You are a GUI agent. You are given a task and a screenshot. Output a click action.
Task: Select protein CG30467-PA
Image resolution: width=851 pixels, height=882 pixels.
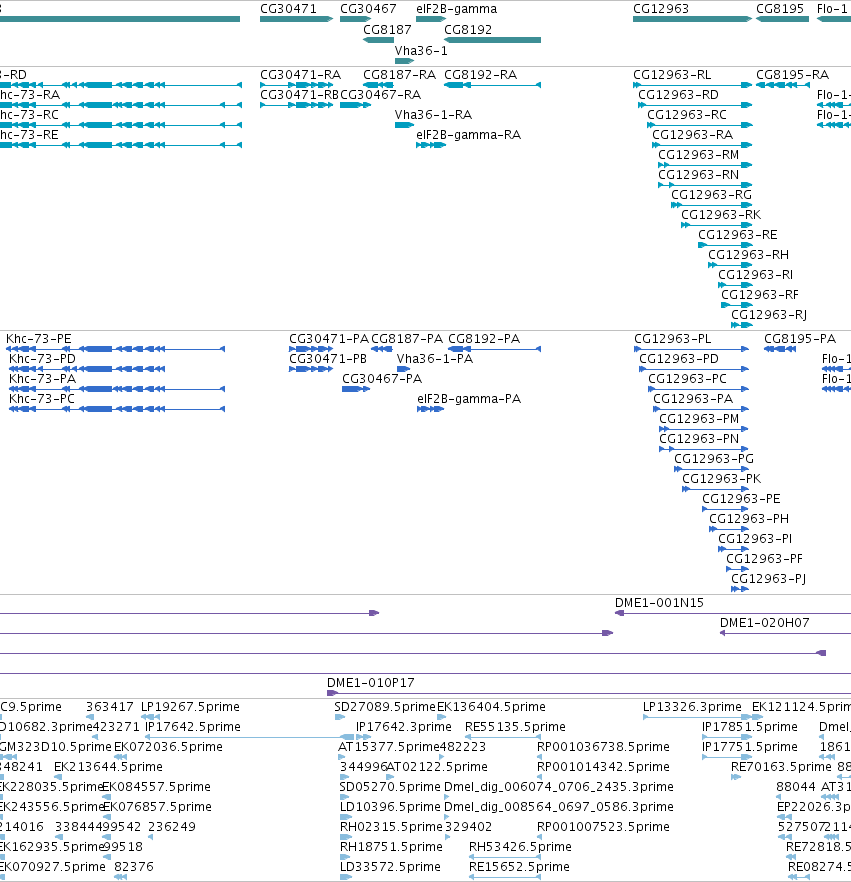(x=356, y=389)
